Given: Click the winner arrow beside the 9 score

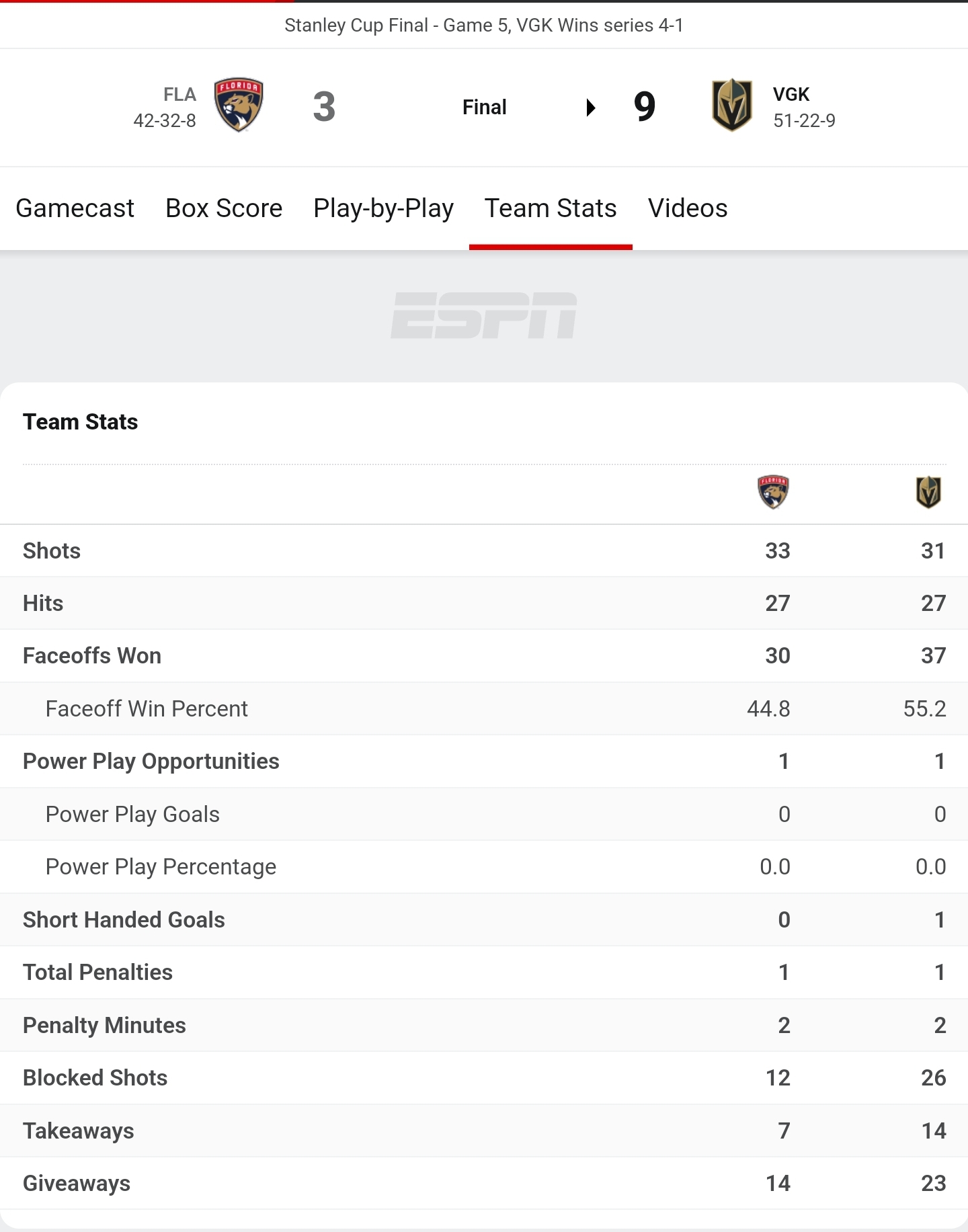Looking at the screenshot, I should [591, 108].
